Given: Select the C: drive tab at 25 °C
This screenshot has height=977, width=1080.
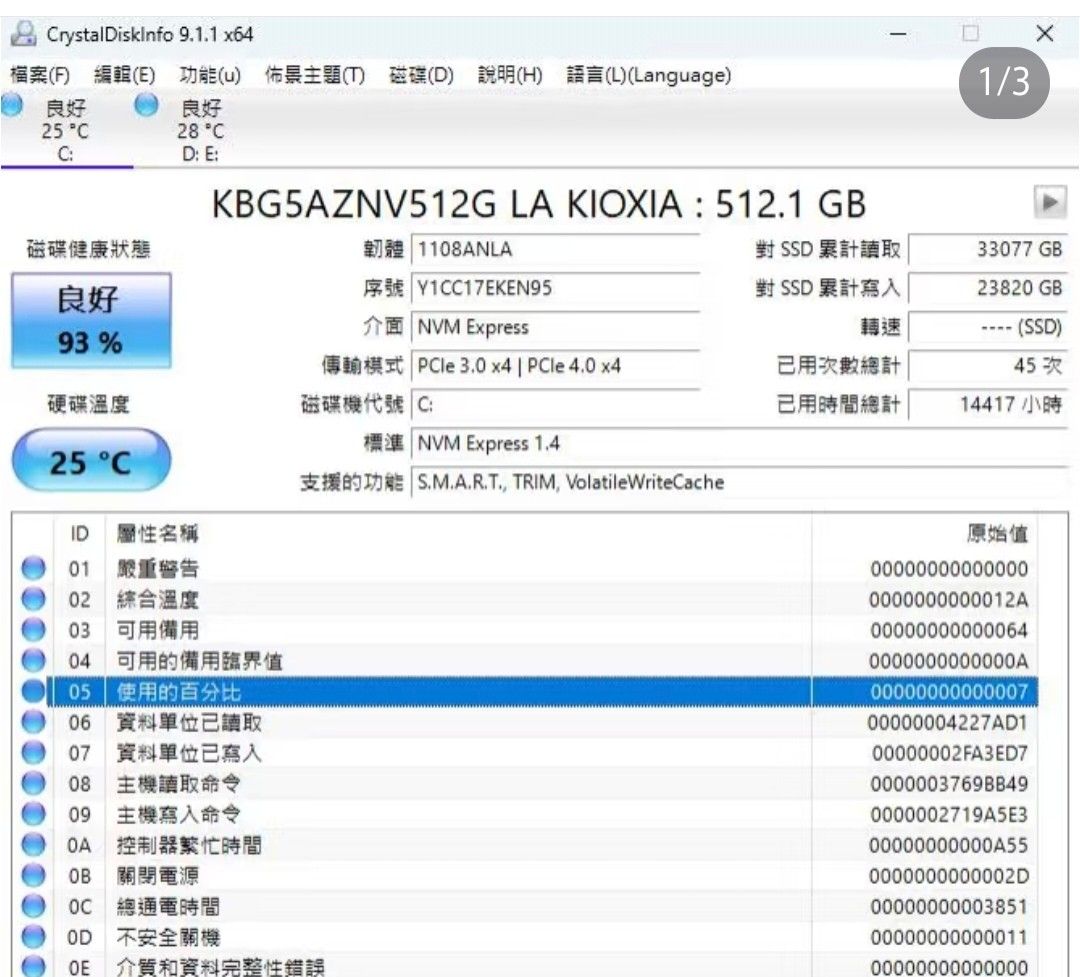Looking at the screenshot, I should 65,130.
